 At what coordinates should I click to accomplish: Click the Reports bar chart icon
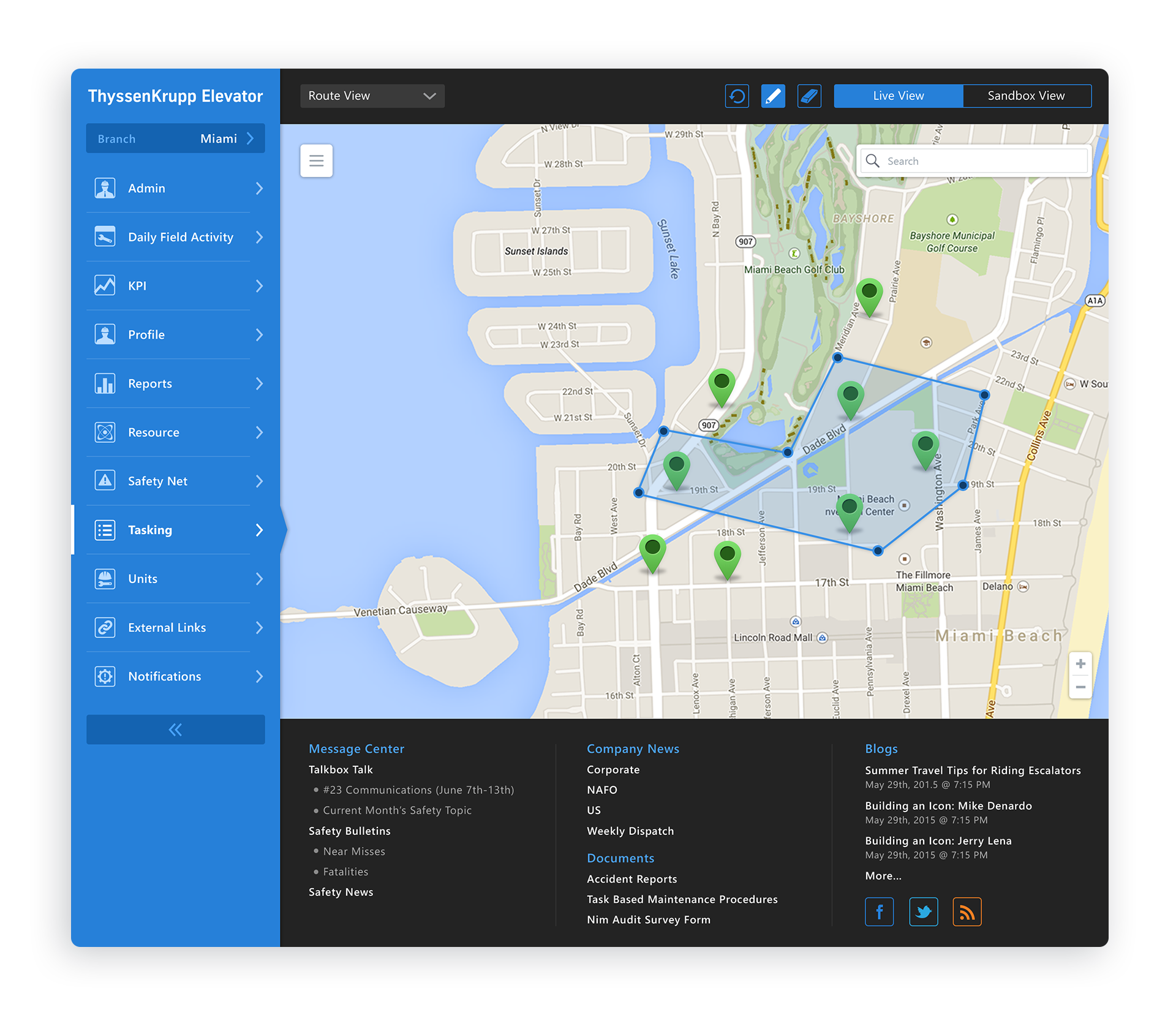tap(105, 383)
